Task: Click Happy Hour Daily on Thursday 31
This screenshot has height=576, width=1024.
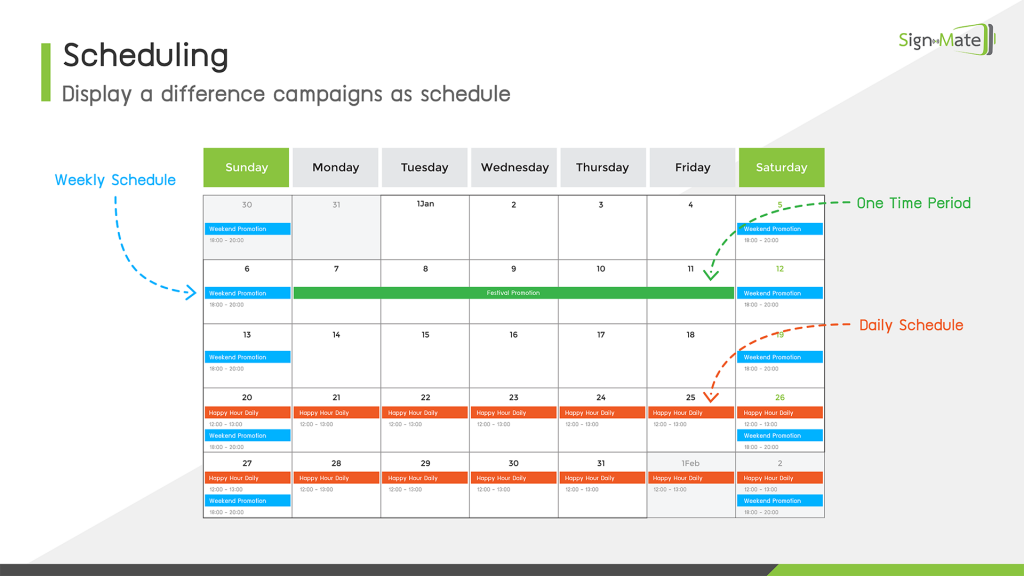Action: (602, 478)
